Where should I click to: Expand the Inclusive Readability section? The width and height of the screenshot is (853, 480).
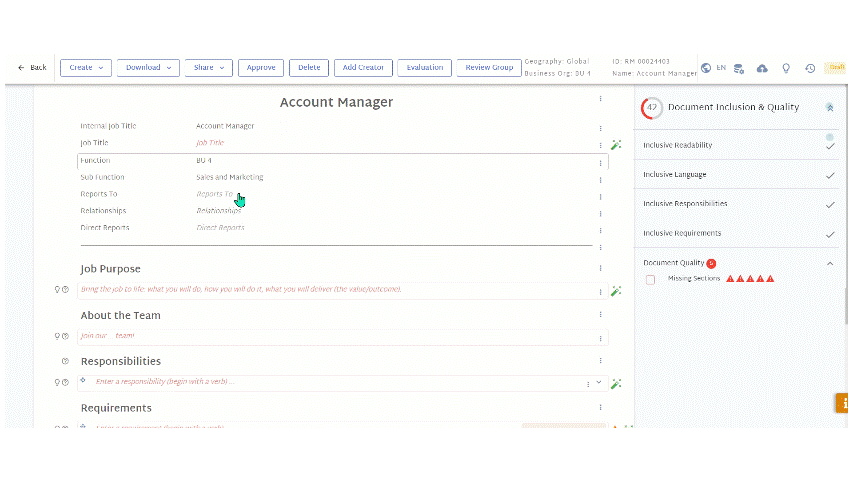coord(830,146)
